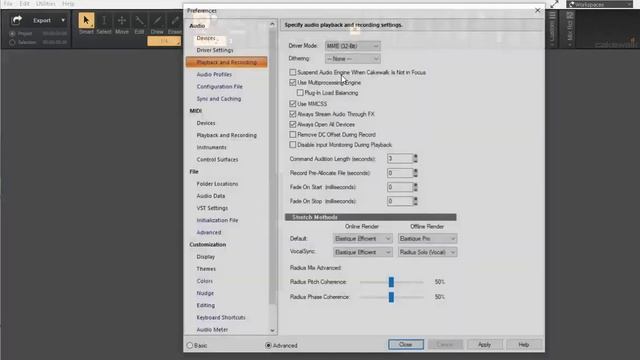Screen dimensions: 640x360
Task: Open VocalSync Offline Render Radius Solo dropdown
Action: click(427, 252)
